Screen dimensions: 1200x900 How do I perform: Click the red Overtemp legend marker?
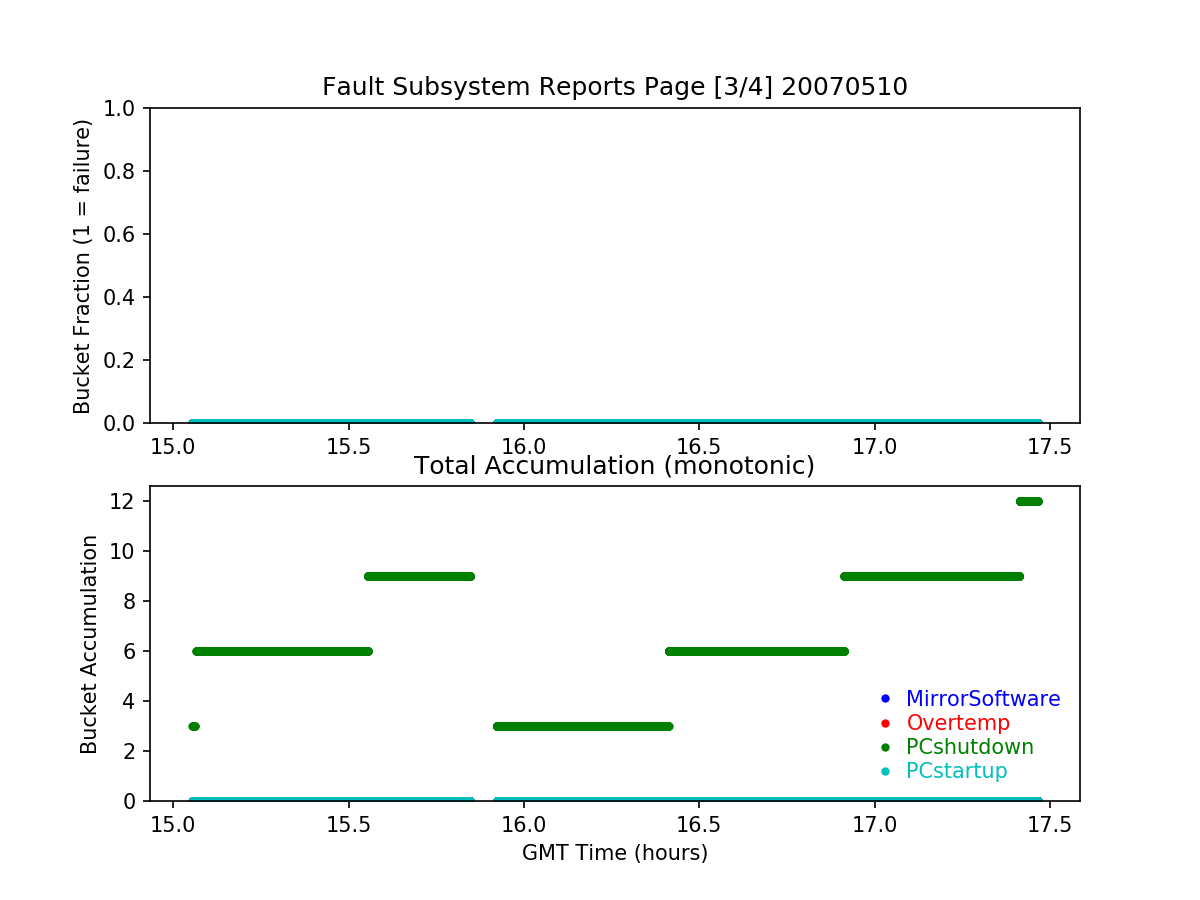(x=884, y=723)
